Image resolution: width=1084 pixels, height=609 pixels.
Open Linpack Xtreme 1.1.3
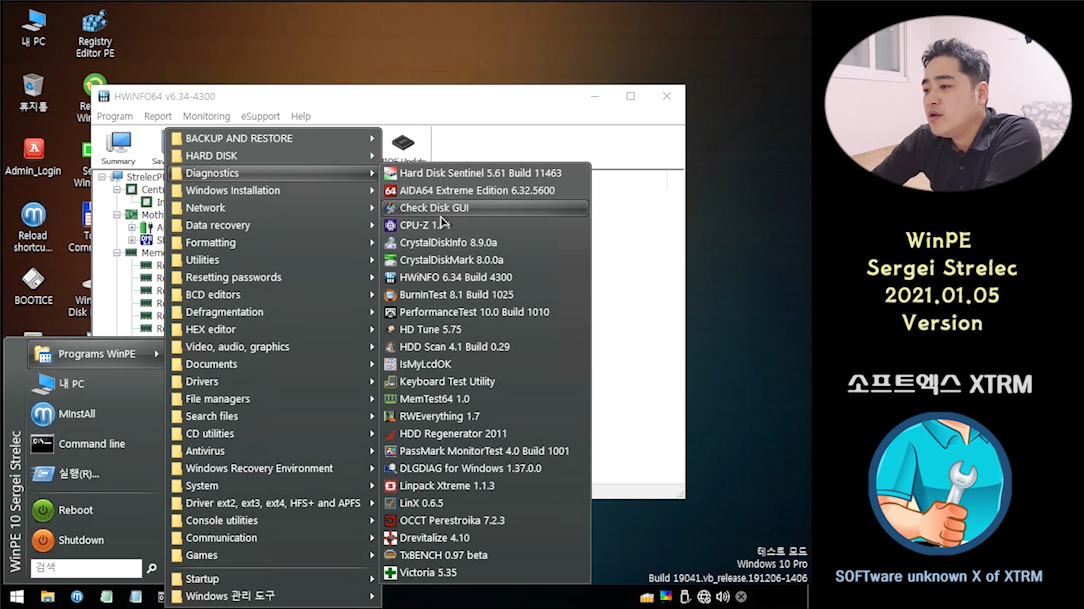485,485
